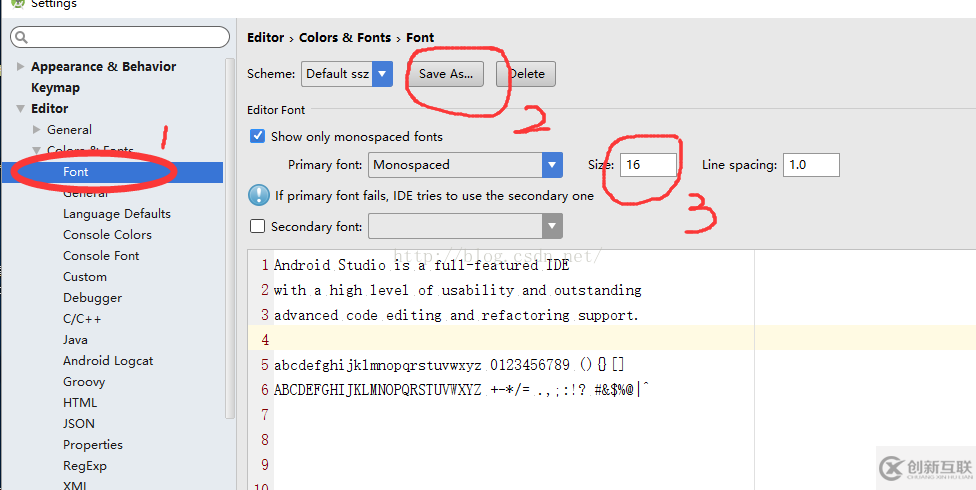The height and width of the screenshot is (490, 976).
Task: Expand the General node under Editor
Action: point(37,130)
